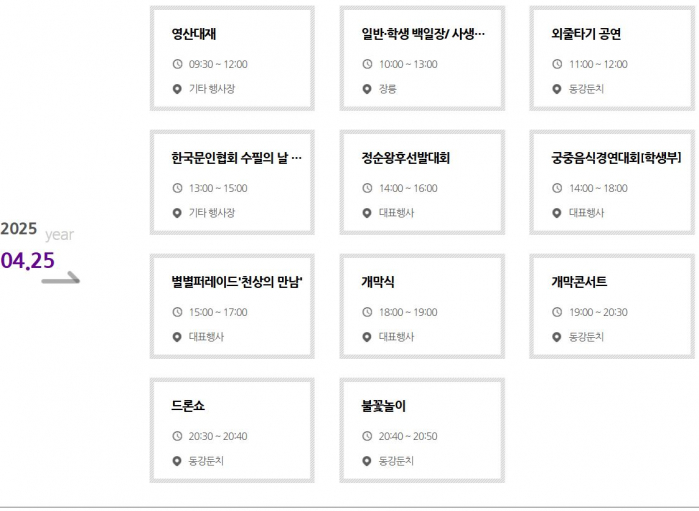The width and height of the screenshot is (699, 511).
Task: Click the clock icon in 외줄타기 공연 card
Action: coord(557,64)
